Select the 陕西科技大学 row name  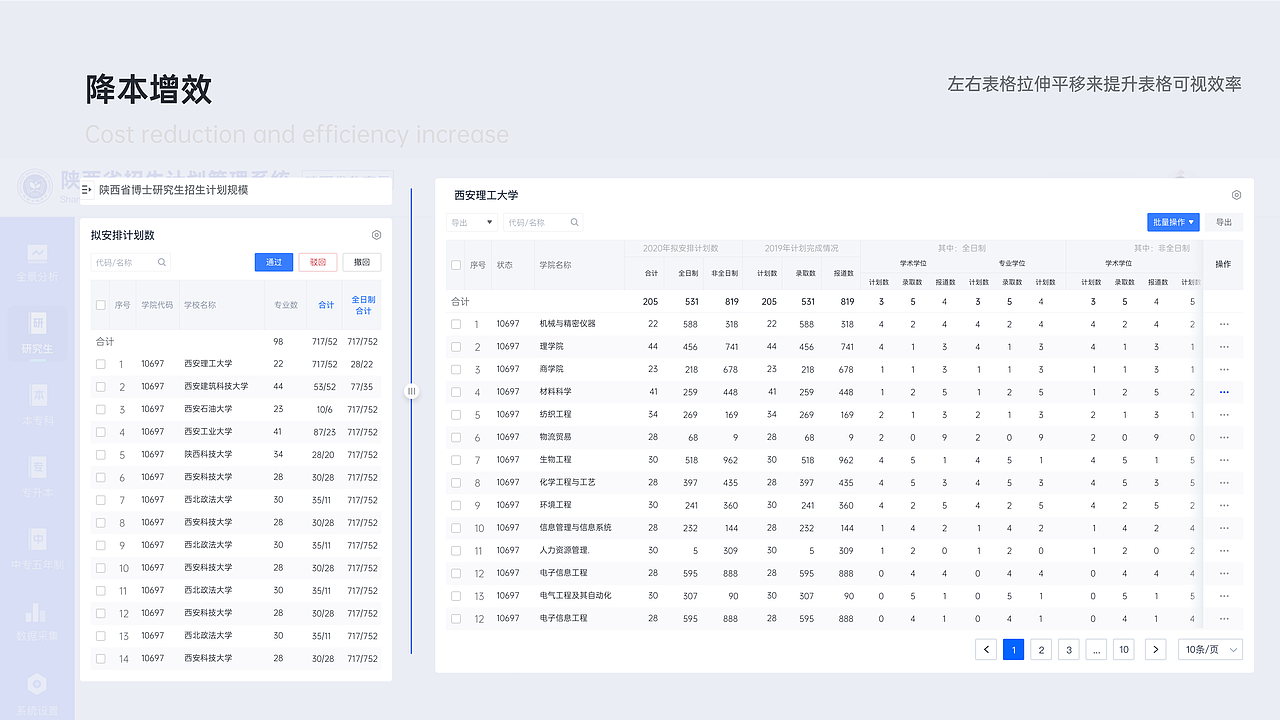(208, 455)
